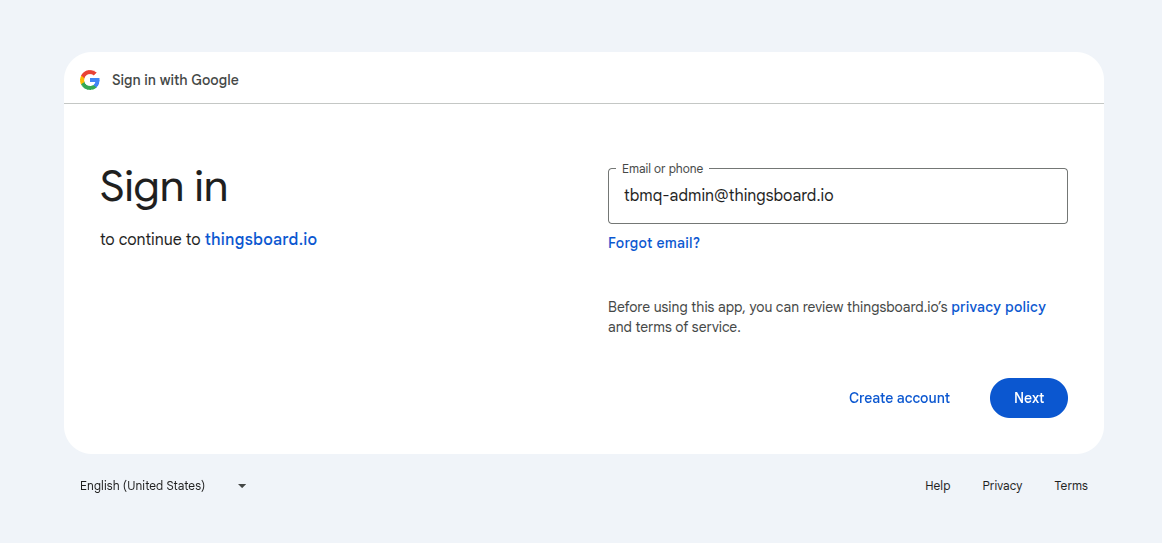Screen dimensions: 1162x543
Task: Click the language dropdown arrow caret
Action: 242,486
